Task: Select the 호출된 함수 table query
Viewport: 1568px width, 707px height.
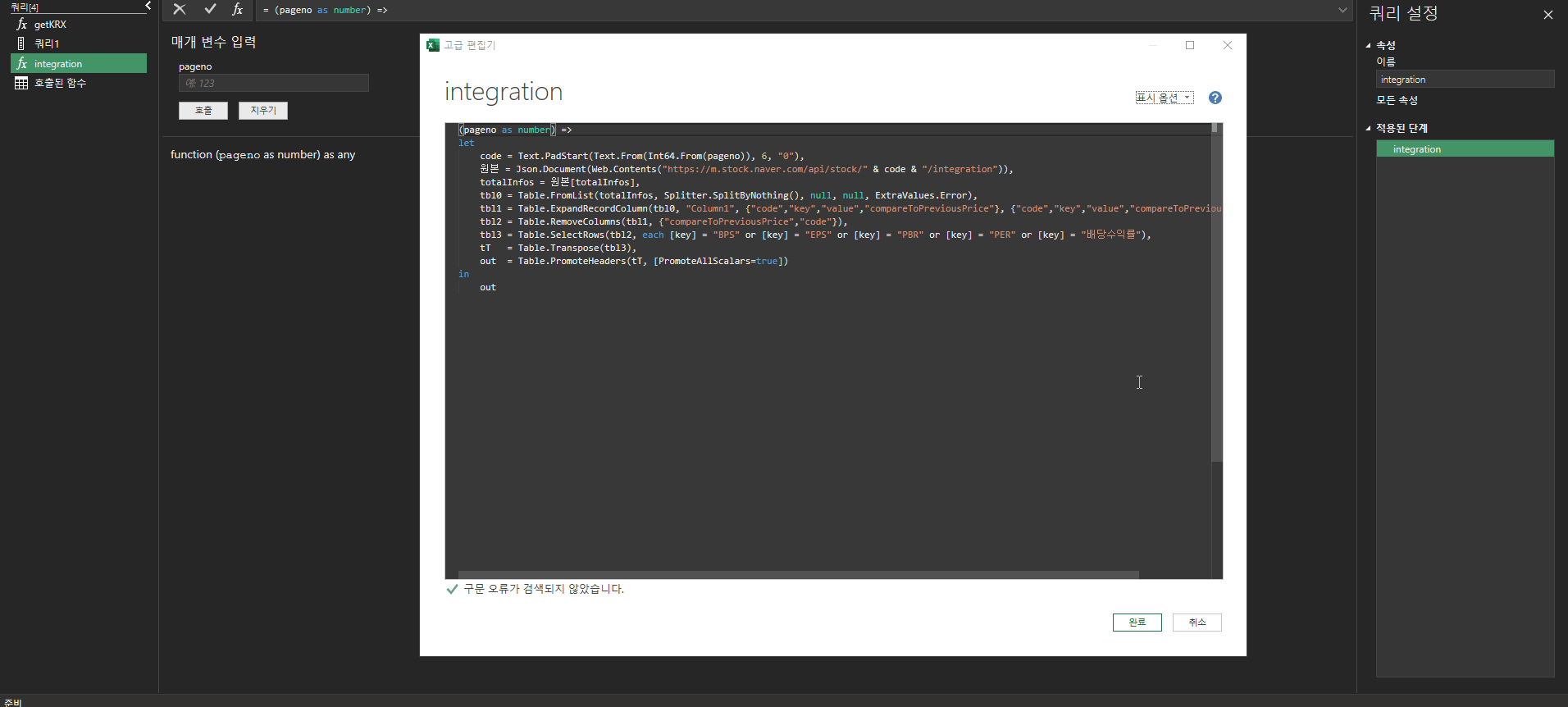Action: [60, 83]
